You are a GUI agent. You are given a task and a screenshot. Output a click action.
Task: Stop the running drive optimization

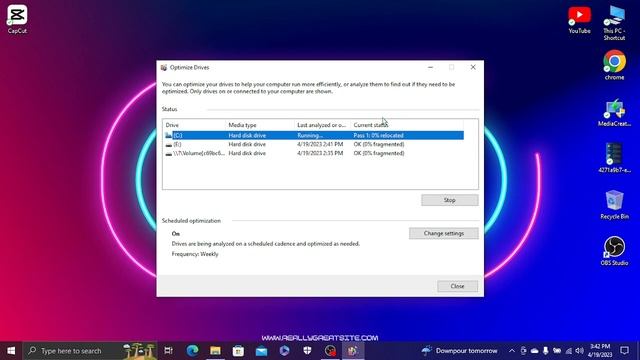point(450,200)
